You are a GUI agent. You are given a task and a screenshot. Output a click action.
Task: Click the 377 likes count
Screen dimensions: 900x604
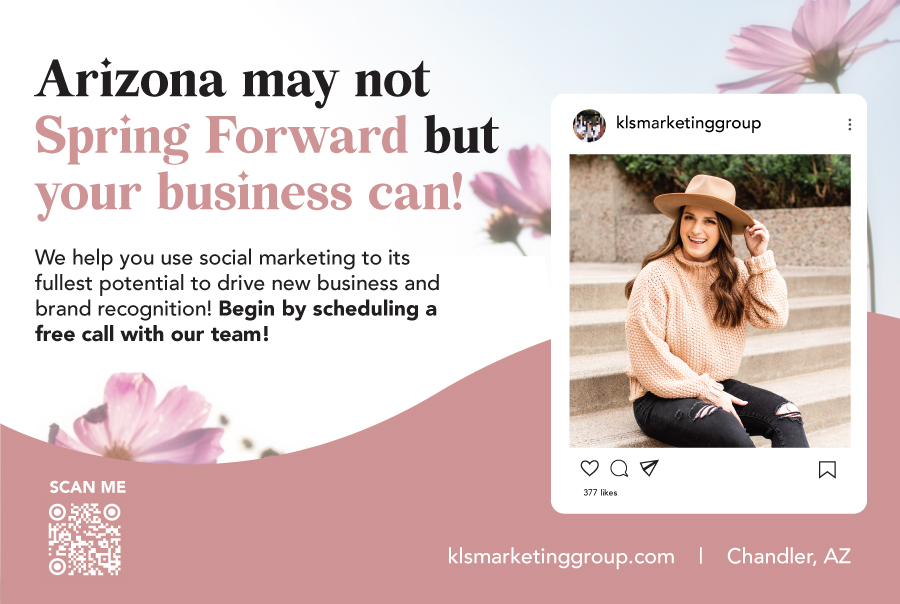(600, 493)
